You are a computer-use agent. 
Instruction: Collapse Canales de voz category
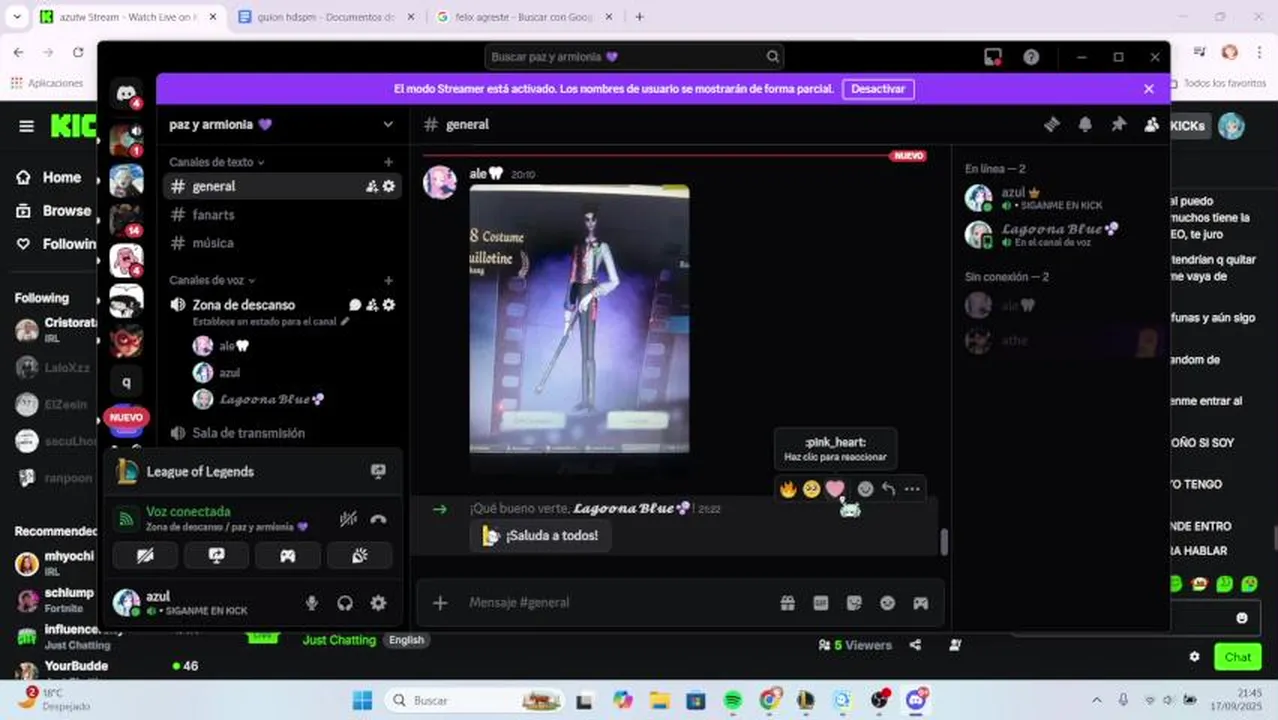tap(212, 281)
